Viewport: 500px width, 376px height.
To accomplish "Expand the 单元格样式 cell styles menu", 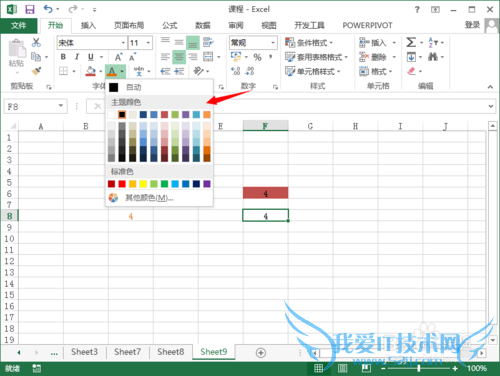I will pos(313,71).
